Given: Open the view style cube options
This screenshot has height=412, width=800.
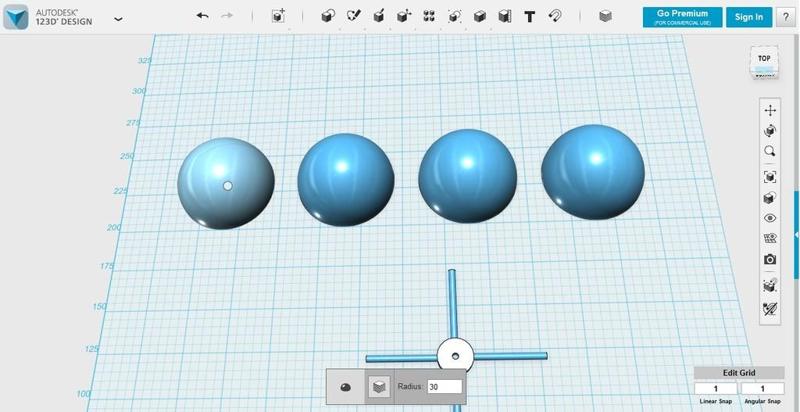Looking at the screenshot, I should tap(770, 198).
